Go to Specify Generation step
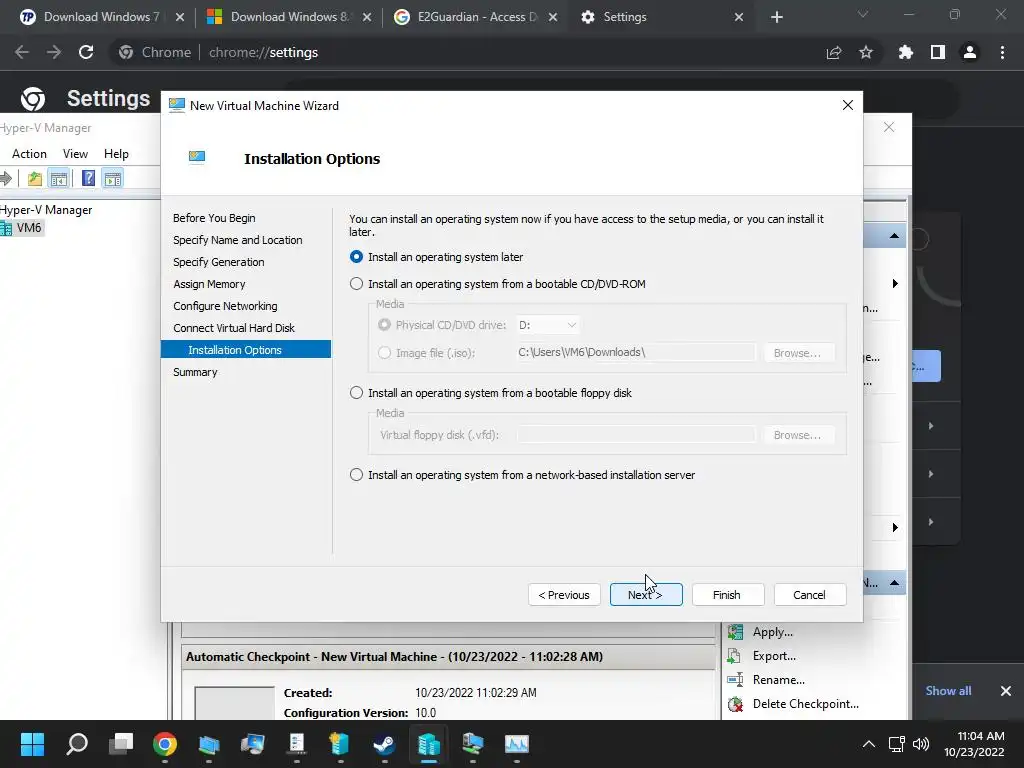 tap(219, 262)
